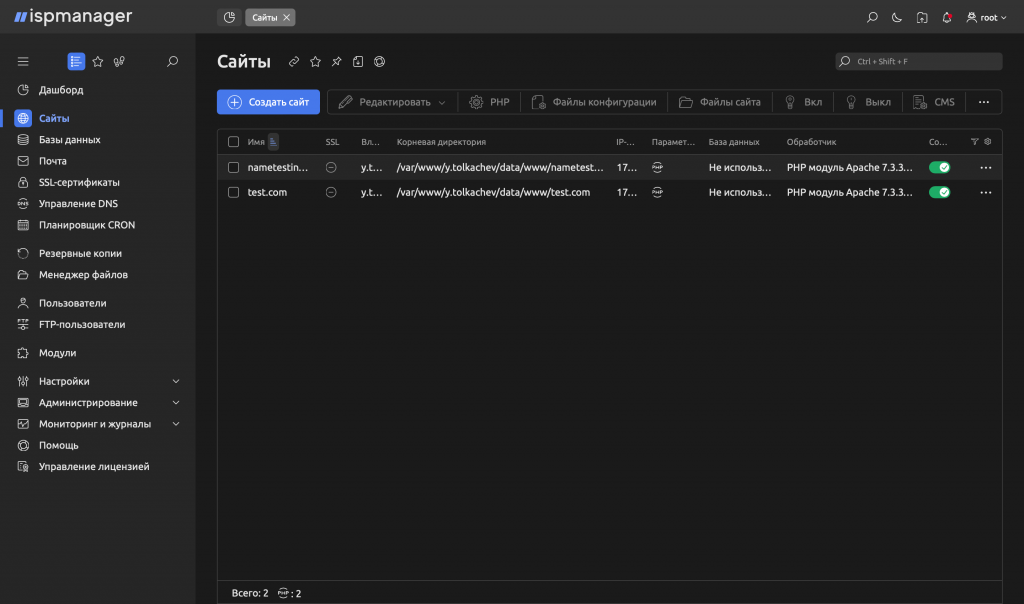Click the Файлы сайта button
1024x604 pixels.
720,102
